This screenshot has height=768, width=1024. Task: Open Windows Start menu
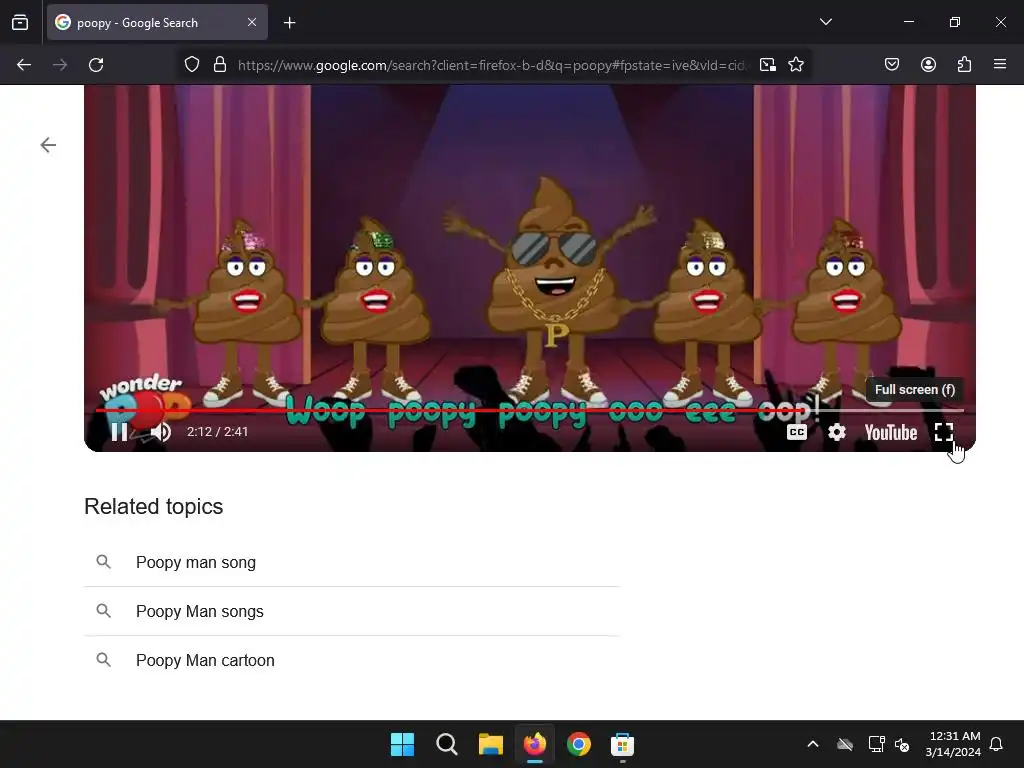[x=402, y=744]
